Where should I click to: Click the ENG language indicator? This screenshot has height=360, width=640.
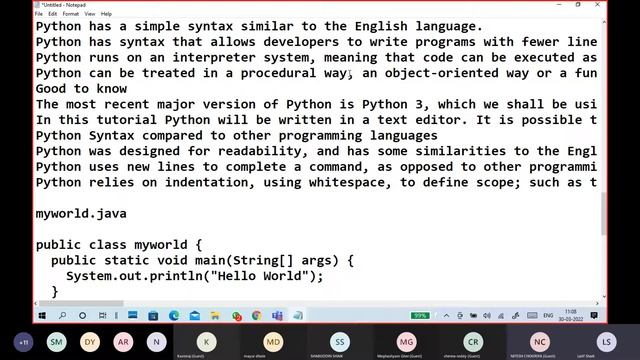tap(548, 316)
